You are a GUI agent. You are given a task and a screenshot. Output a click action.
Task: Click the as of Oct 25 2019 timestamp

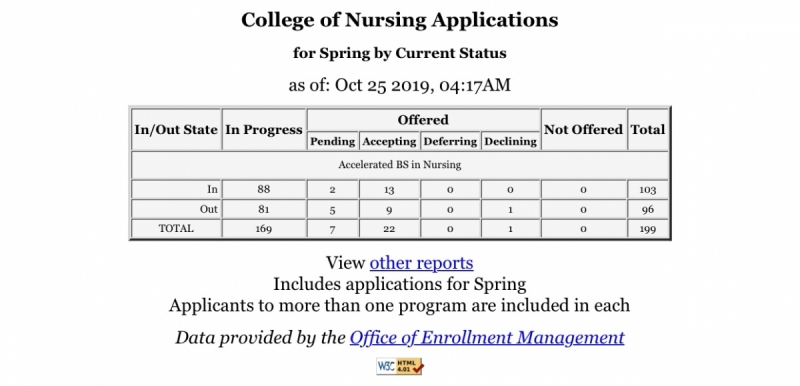tap(399, 85)
